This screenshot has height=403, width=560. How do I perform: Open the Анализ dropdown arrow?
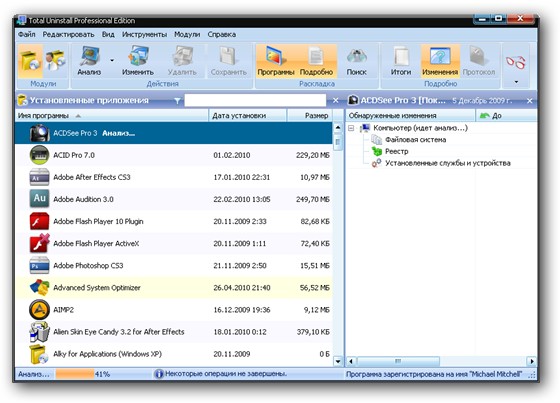(112, 60)
